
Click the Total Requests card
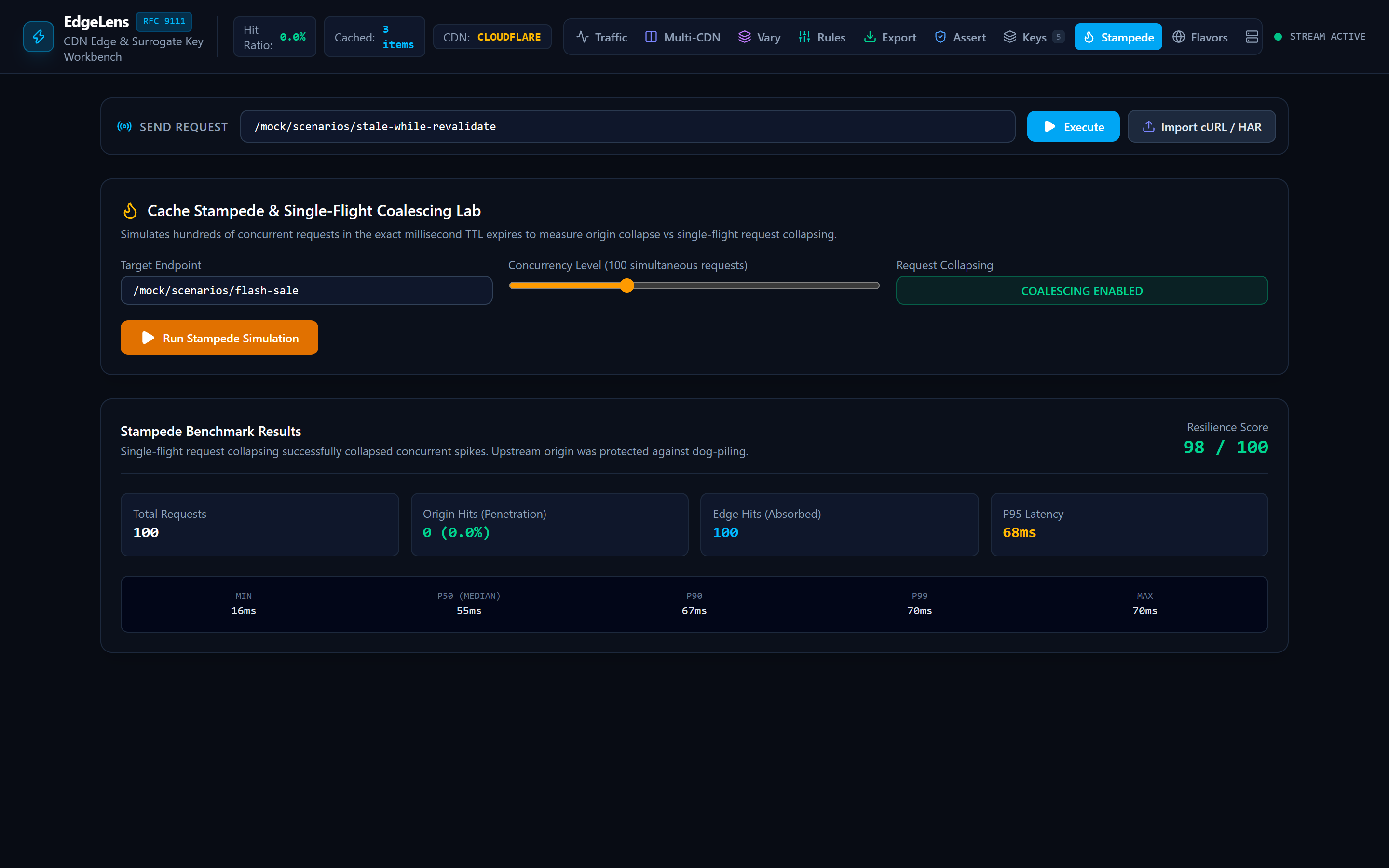coord(259,524)
